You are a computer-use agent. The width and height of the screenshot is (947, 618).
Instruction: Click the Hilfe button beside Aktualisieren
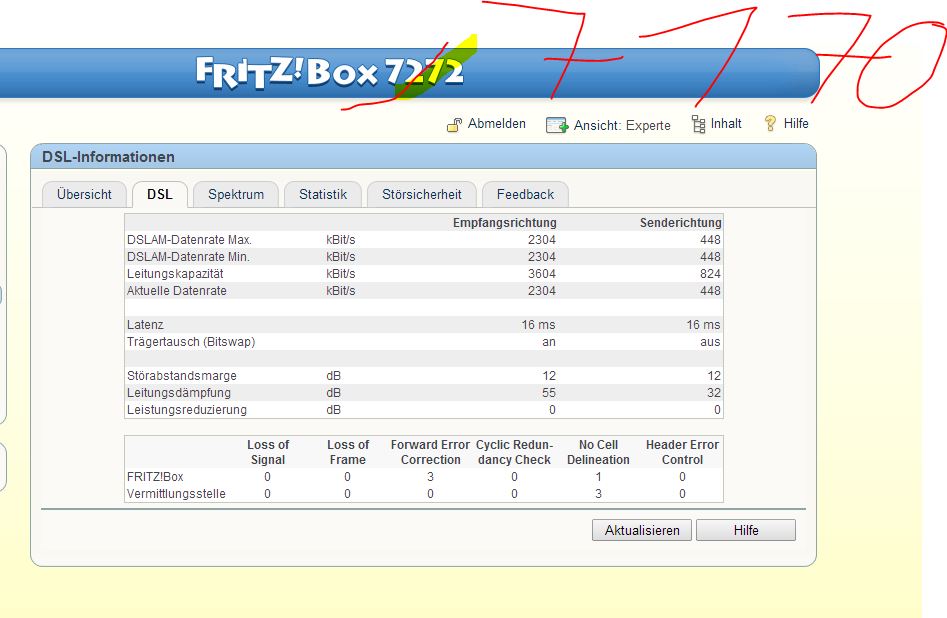pos(746,530)
